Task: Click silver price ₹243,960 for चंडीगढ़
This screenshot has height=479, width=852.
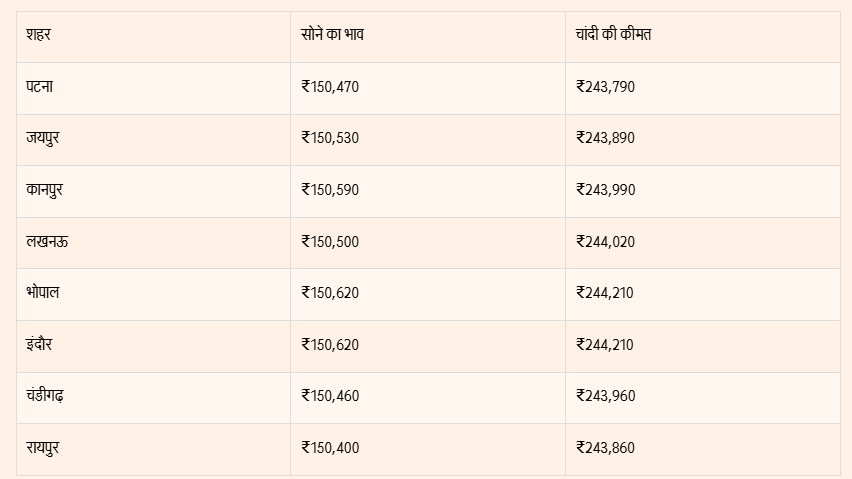Action: (605, 396)
